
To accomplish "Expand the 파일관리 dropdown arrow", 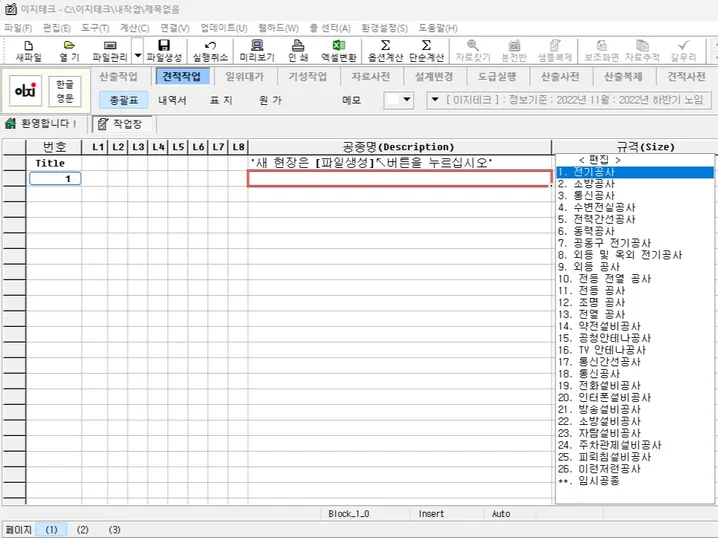I will tap(138, 55).
